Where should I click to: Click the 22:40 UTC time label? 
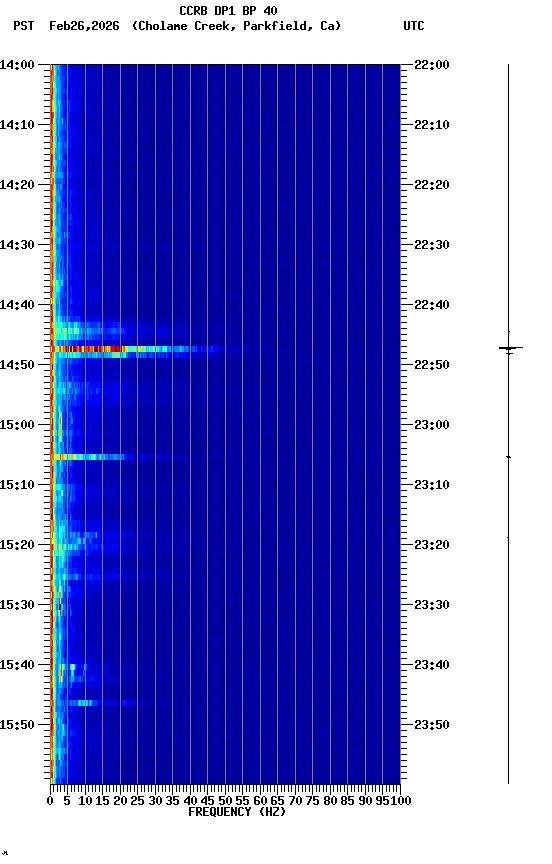432,305
